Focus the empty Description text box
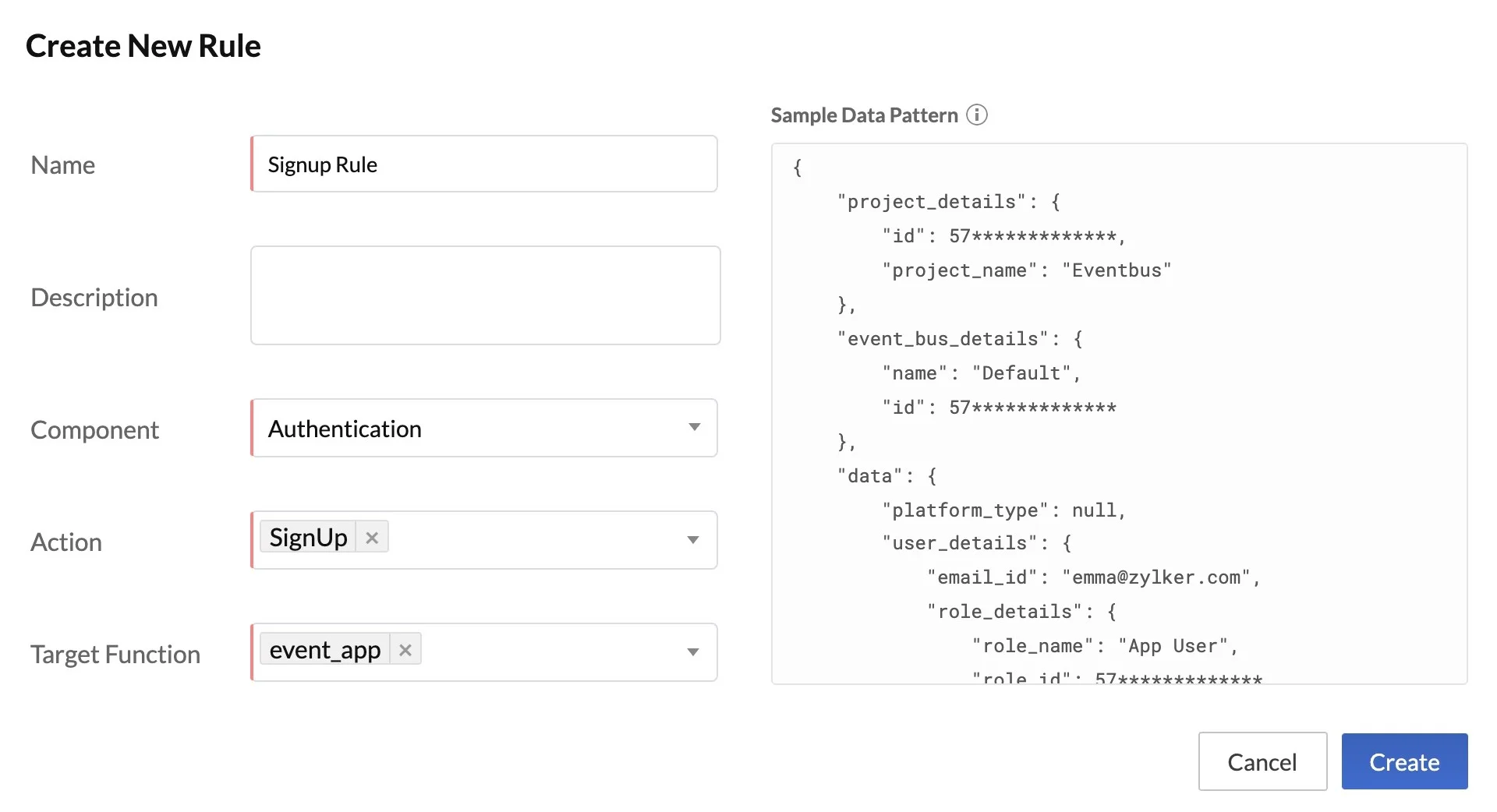Screen dimensions: 1497x812 [485, 295]
